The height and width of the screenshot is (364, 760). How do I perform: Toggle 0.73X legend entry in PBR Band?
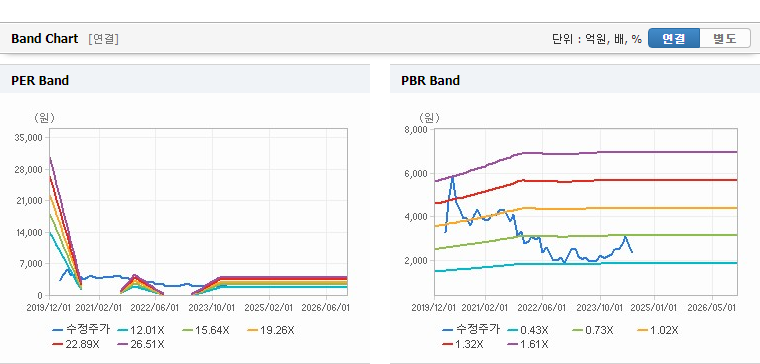592,331
